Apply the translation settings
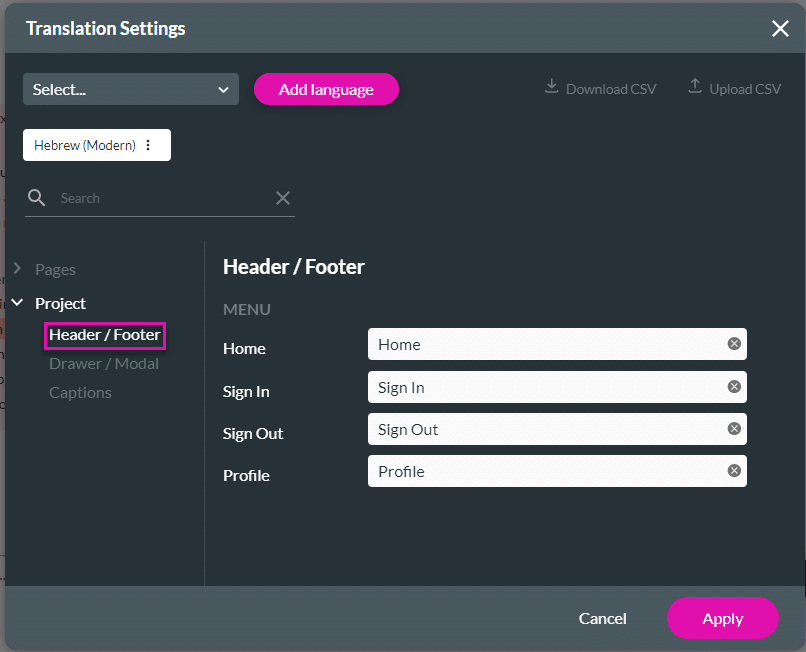 [x=722, y=618]
